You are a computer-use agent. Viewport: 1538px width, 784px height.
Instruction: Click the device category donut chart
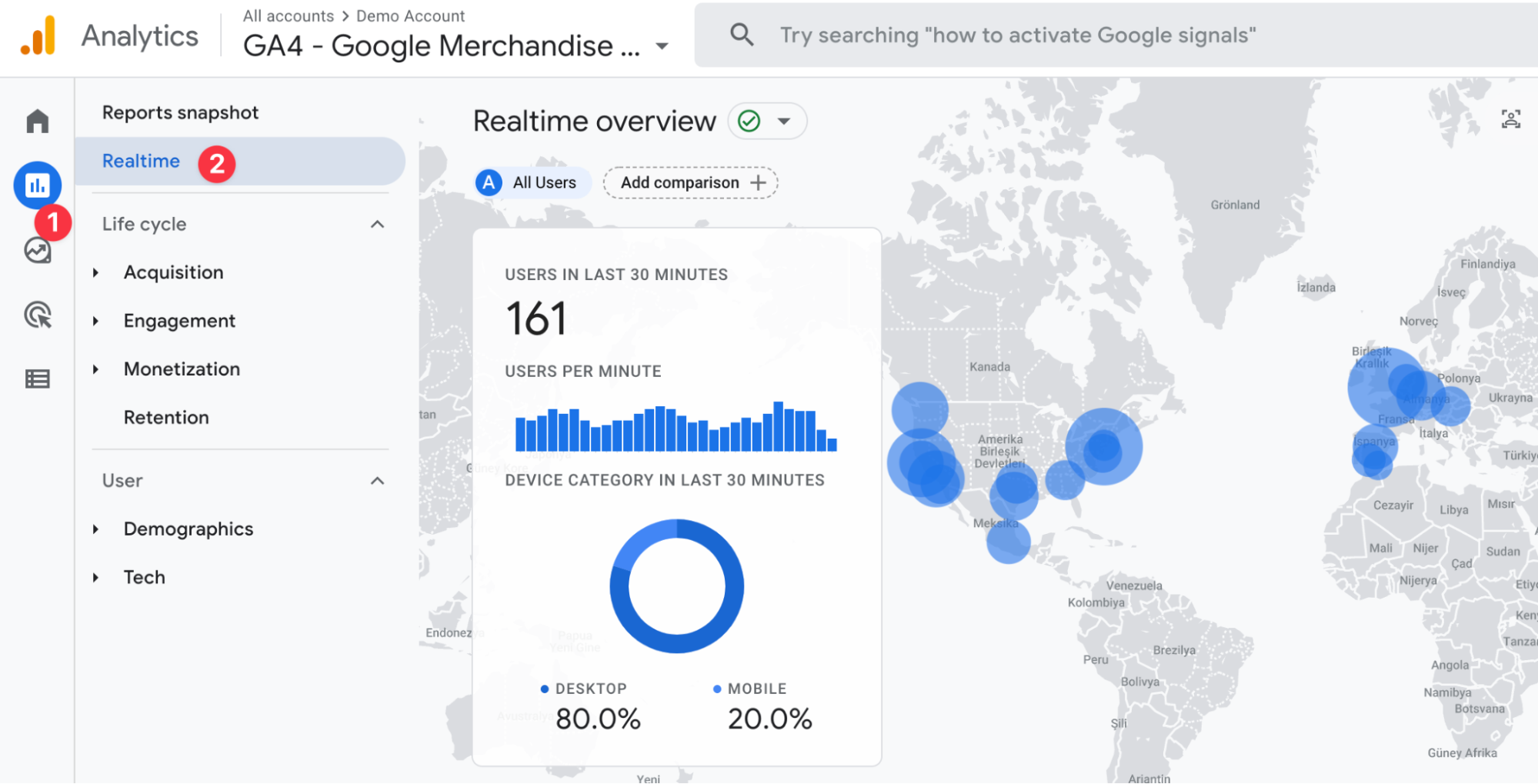(x=676, y=586)
